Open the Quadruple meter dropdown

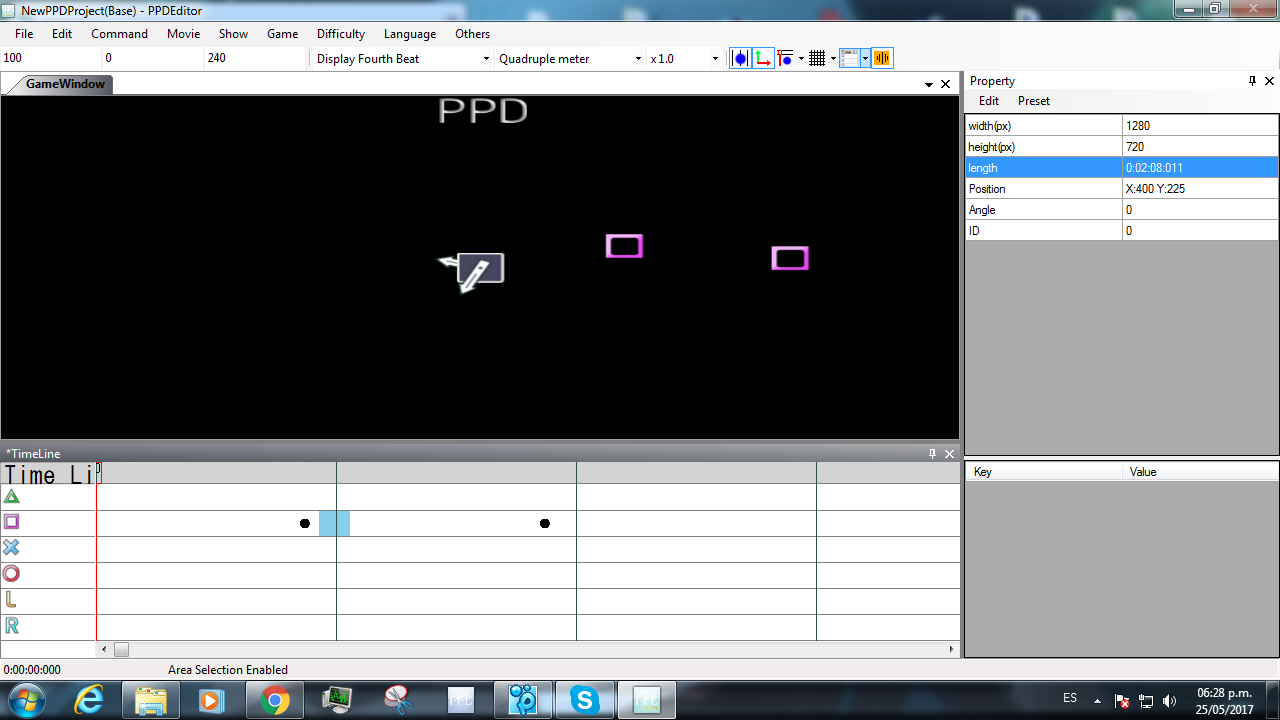tap(570, 59)
